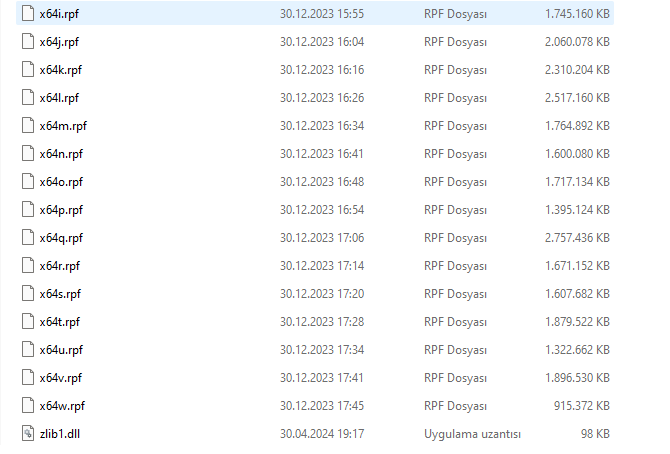Screen dimensions: 670x454
Task: Click the x64p.rpf file name
Action: (x=61, y=210)
